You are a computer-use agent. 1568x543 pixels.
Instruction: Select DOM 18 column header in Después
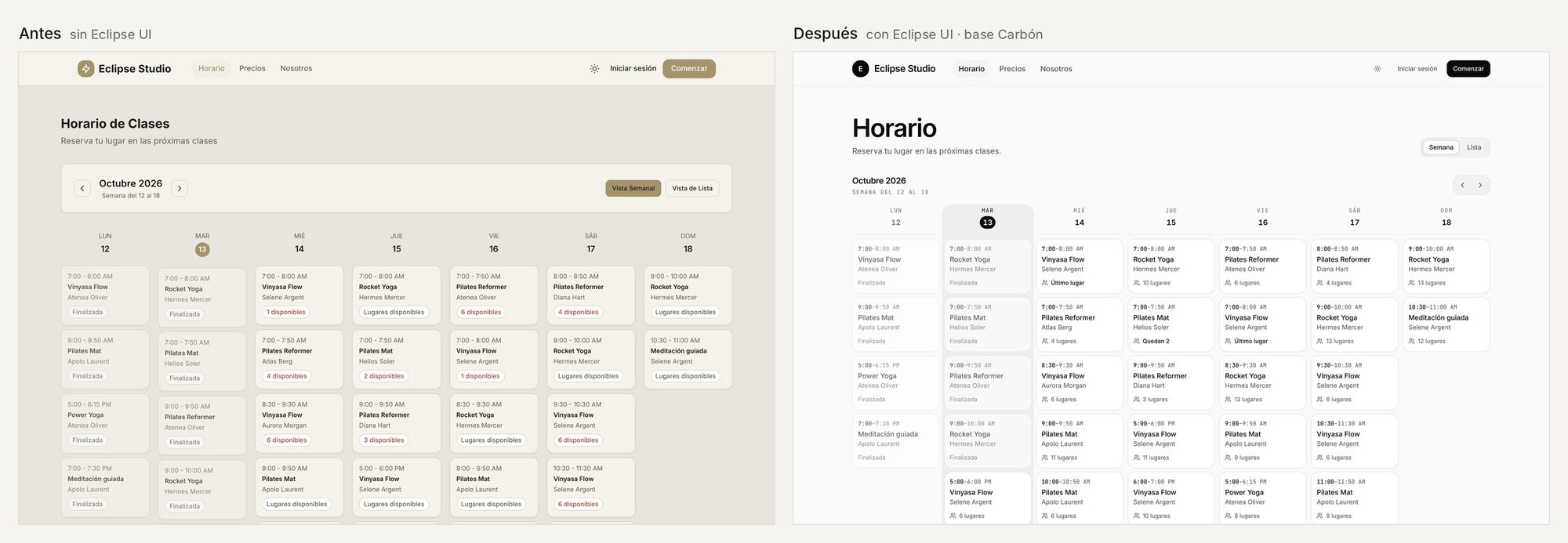coord(1446,218)
